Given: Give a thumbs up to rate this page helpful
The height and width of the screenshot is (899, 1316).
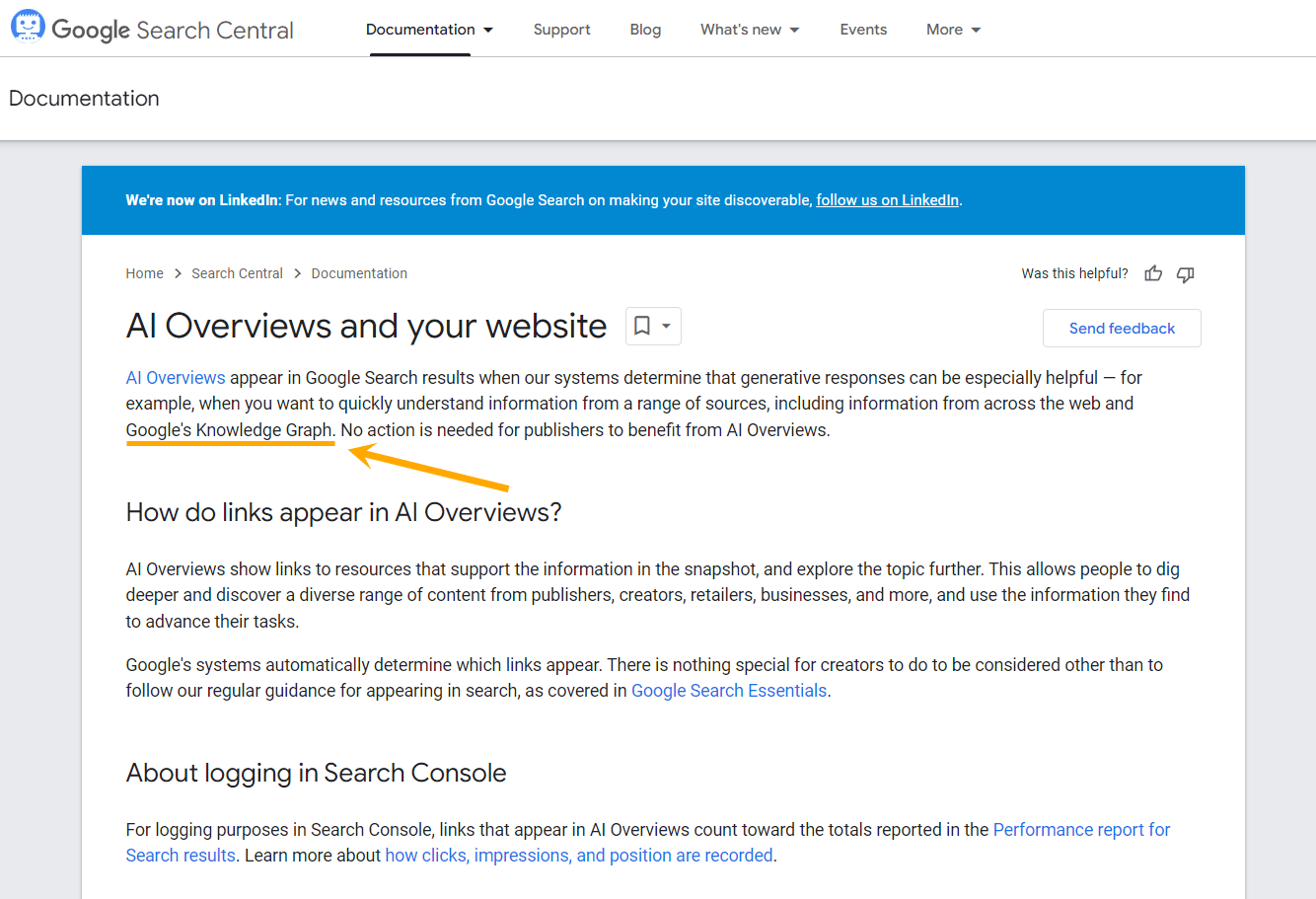Looking at the screenshot, I should pyautogui.click(x=1152, y=273).
